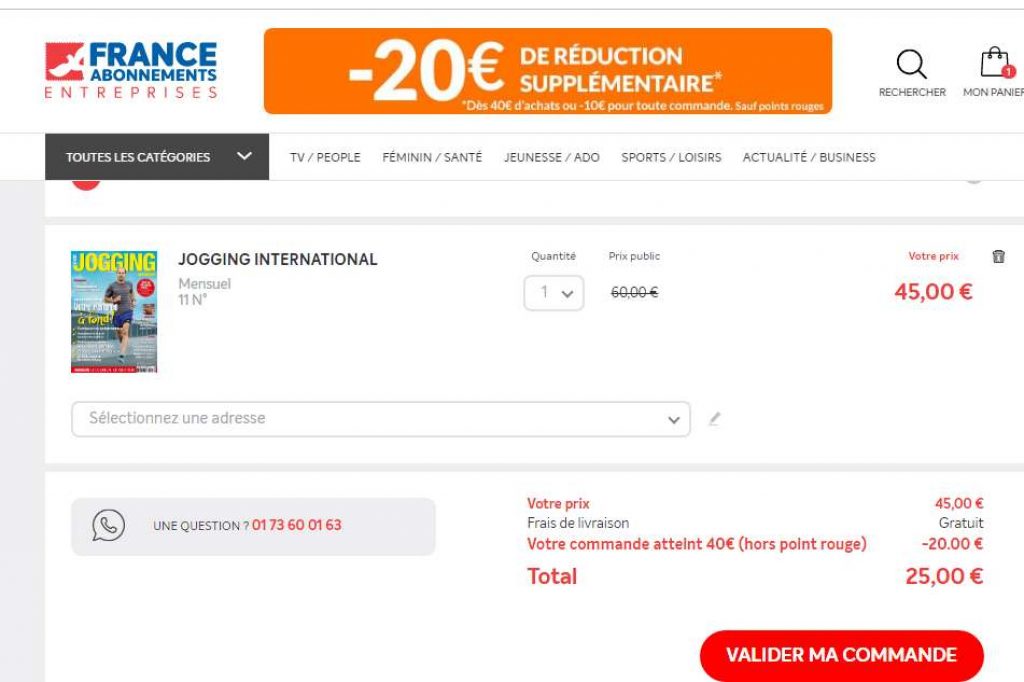Click the orange -20€ réduction banner
This screenshot has height=682, width=1024.
[x=547, y=71]
